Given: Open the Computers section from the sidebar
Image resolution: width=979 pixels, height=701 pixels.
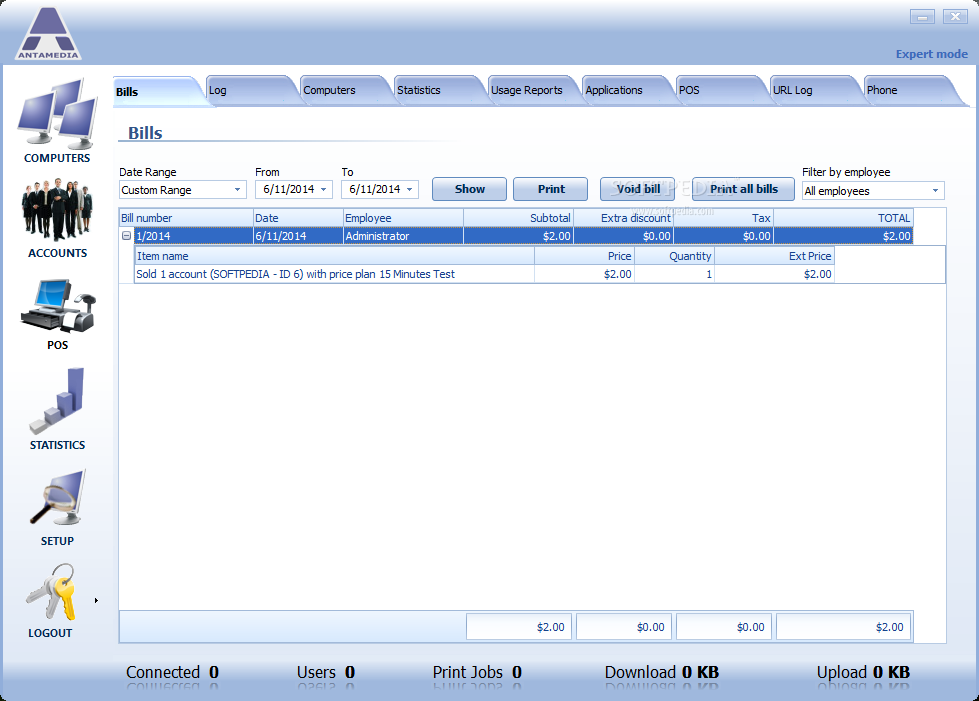Looking at the screenshot, I should [x=57, y=120].
